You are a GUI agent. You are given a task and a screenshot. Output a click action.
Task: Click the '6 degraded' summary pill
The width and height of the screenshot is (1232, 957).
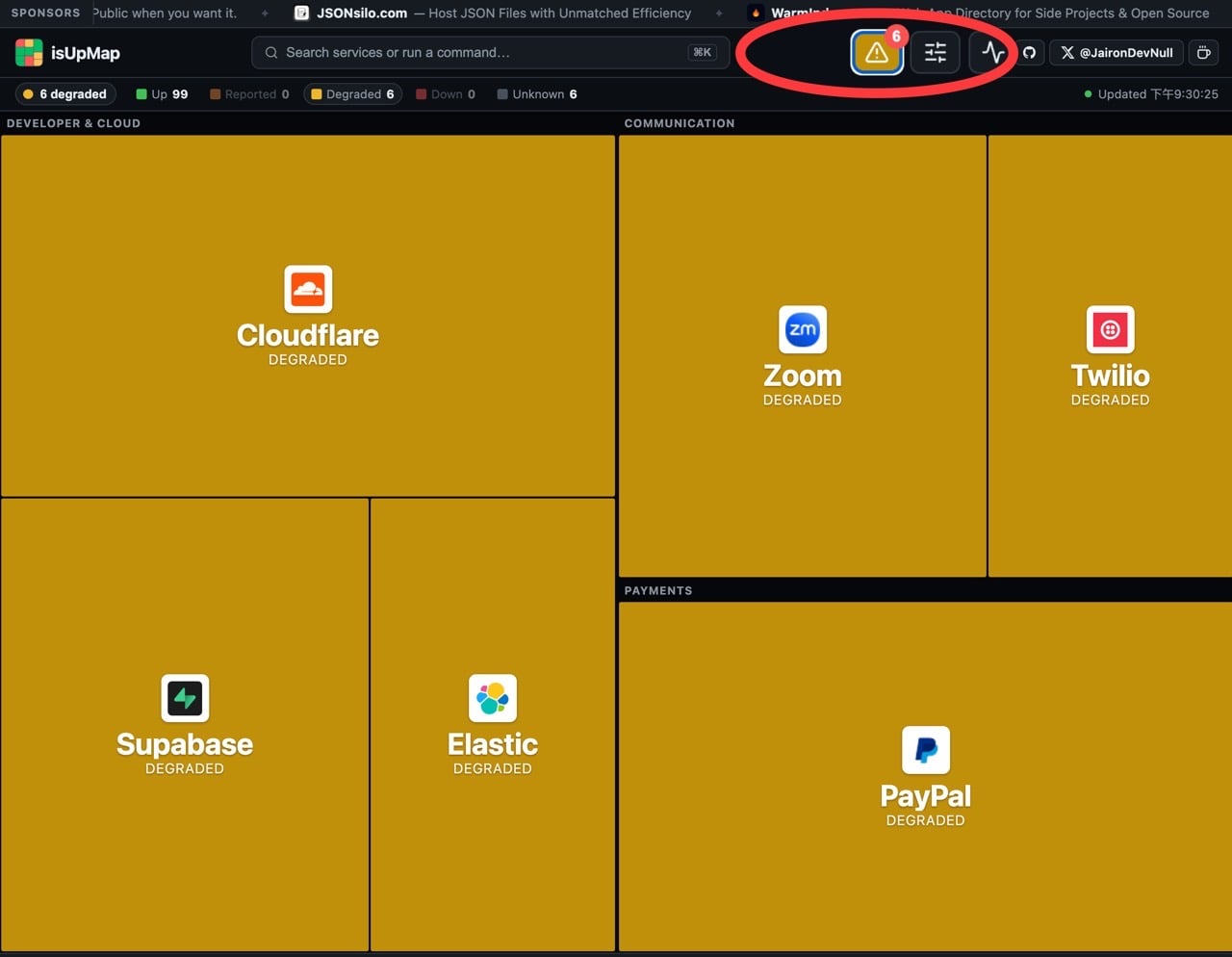pyautogui.click(x=65, y=94)
